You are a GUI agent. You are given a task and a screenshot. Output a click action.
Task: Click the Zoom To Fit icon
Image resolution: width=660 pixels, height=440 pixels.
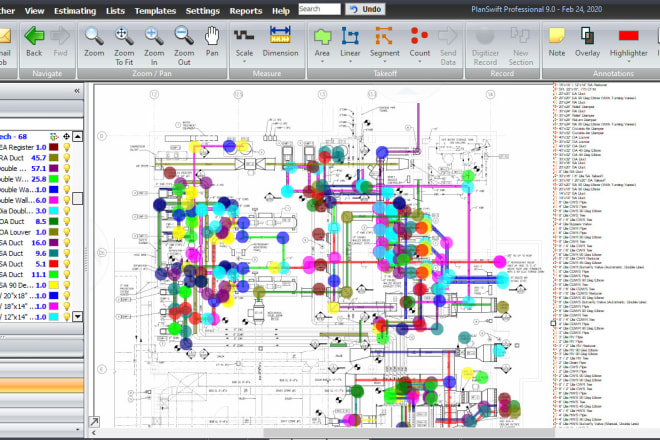click(124, 42)
